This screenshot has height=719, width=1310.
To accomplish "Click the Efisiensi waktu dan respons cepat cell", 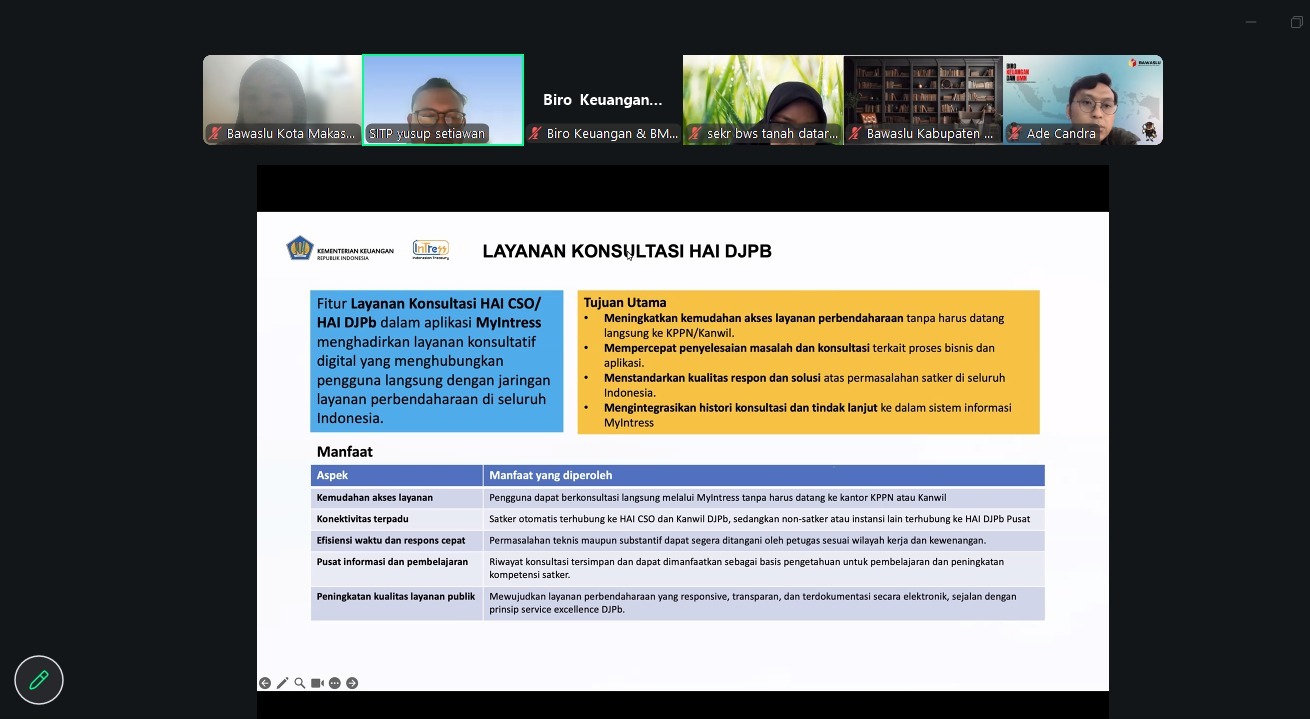I will [397, 541].
